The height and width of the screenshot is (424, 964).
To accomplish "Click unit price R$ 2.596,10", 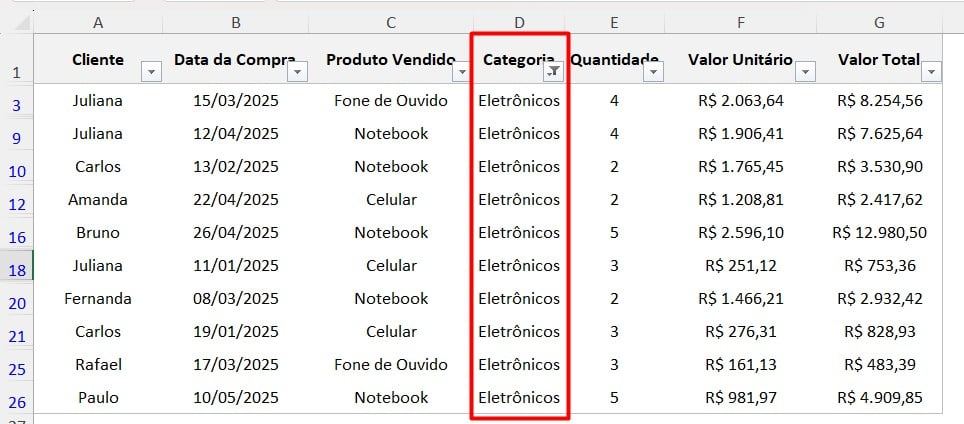I will point(741,233).
